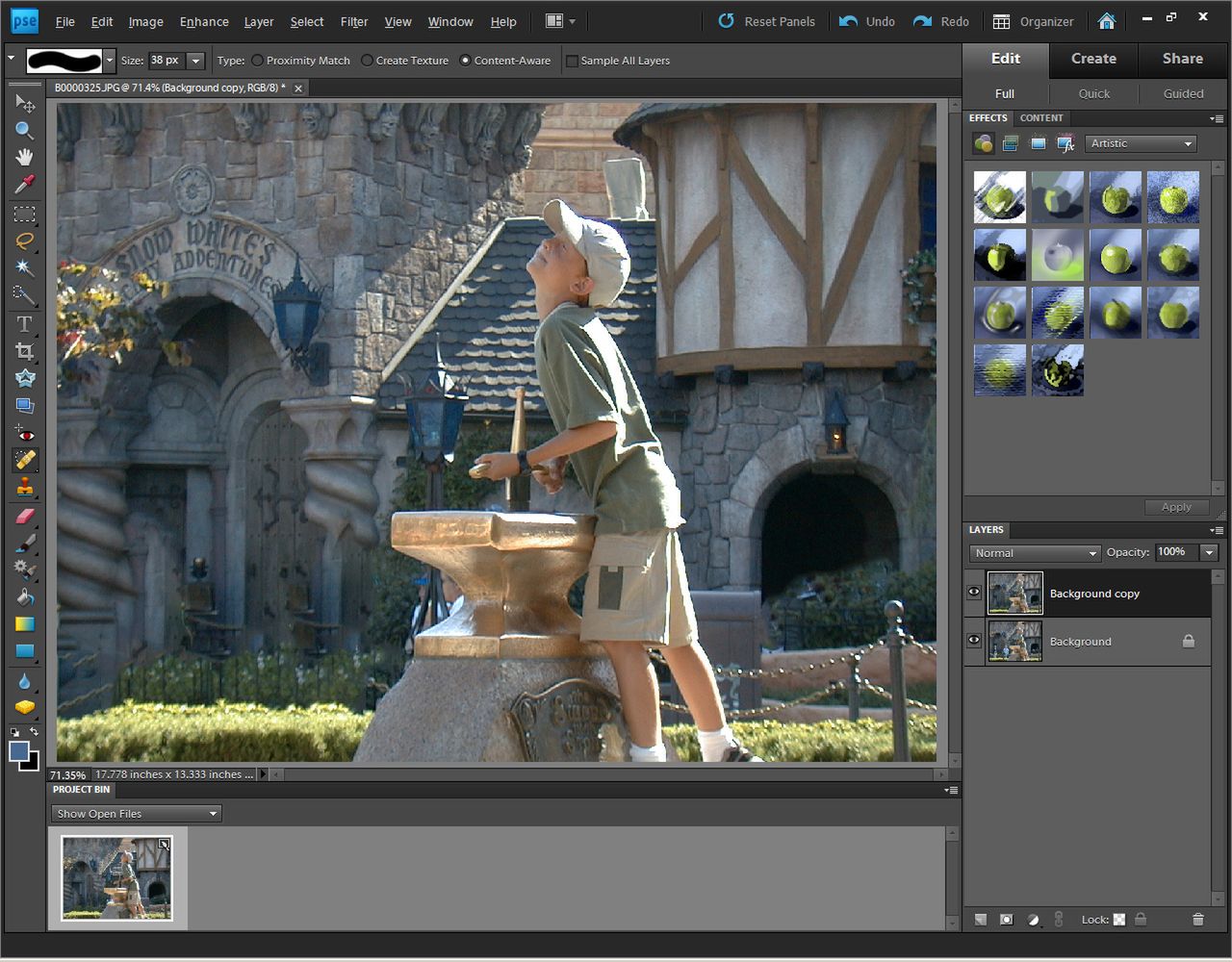Click Reset Panels button
1232x962 pixels.
(x=766, y=21)
